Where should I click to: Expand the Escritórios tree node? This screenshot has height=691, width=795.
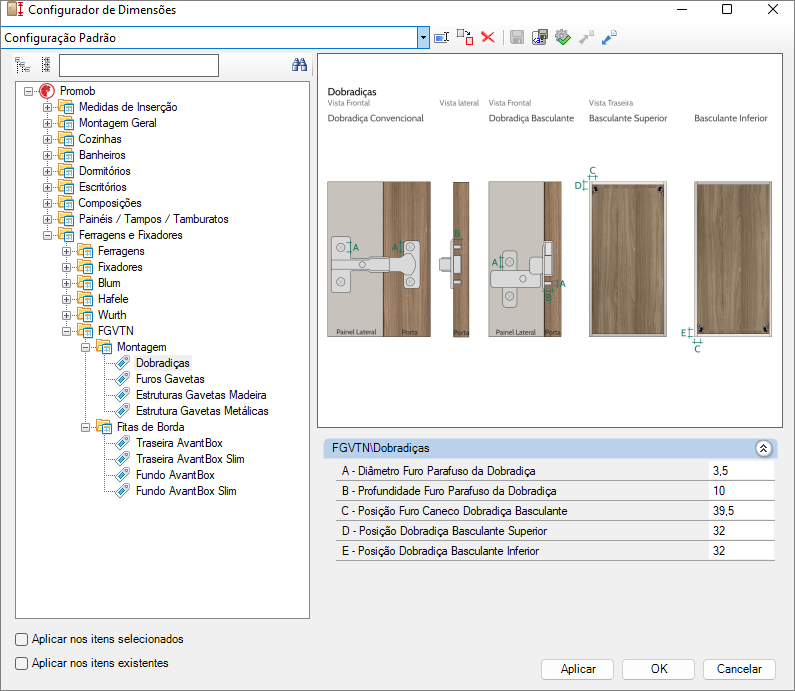point(47,187)
